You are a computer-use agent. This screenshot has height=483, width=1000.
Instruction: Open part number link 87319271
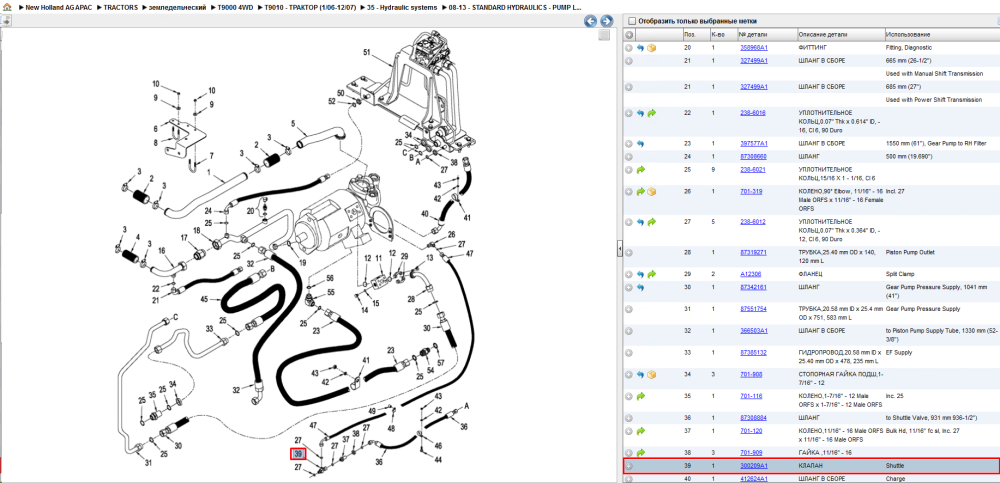point(753,253)
